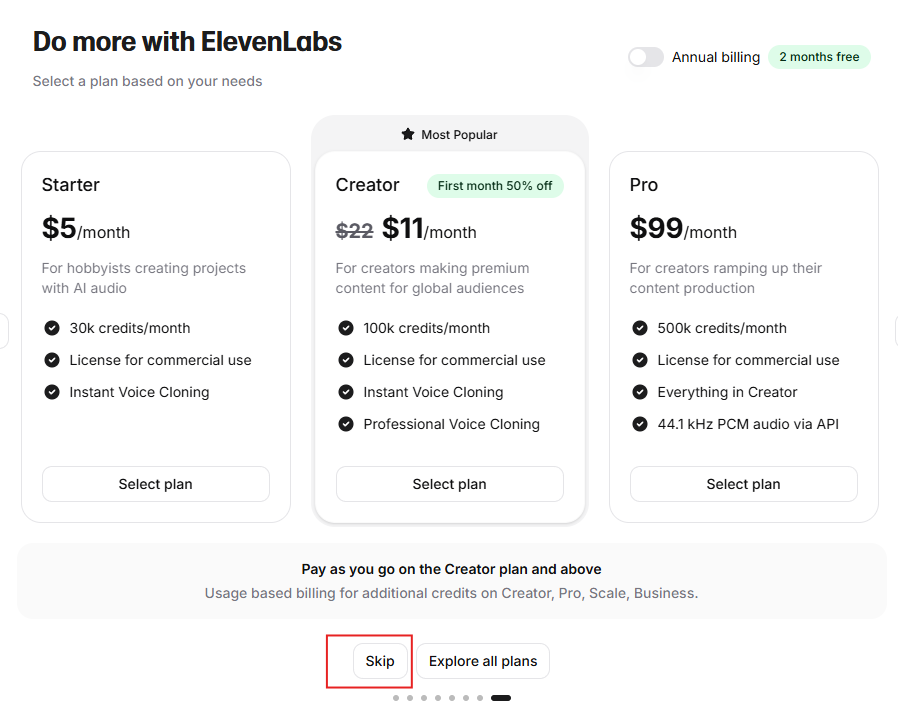This screenshot has height=705, width=898.
Task: Click checkmark beside 44.1 kHz PCM audio
Action: click(x=640, y=424)
